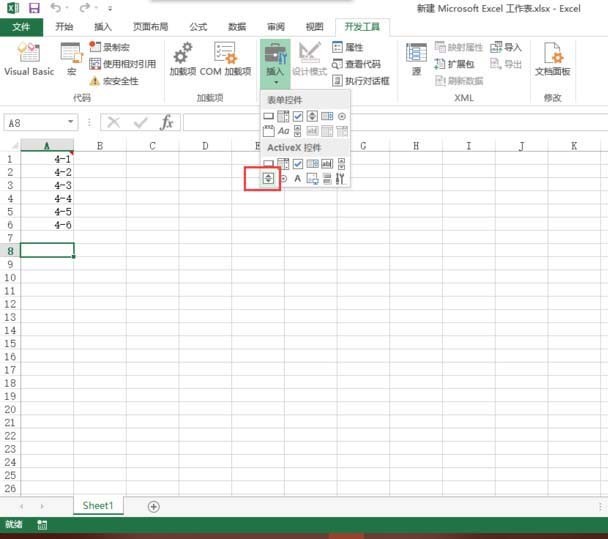Switch to the 公式 Formulas tab

(x=198, y=27)
